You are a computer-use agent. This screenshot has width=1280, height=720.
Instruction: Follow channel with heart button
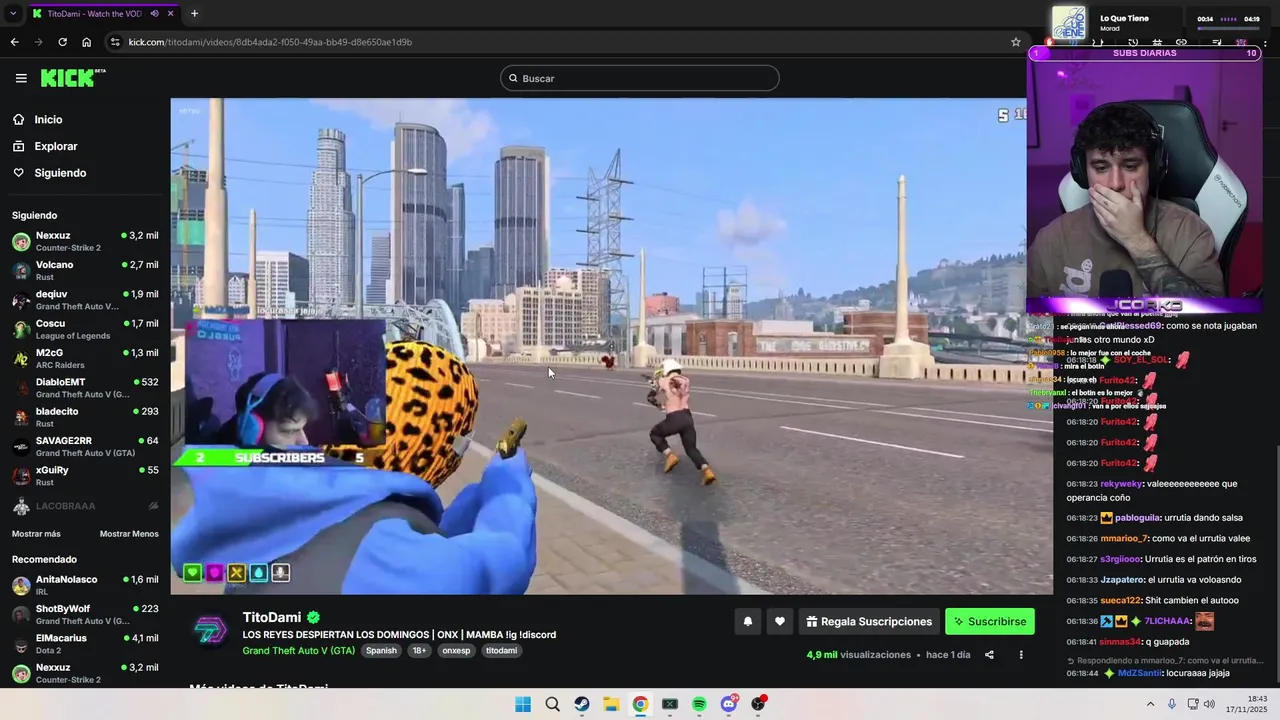(779, 621)
